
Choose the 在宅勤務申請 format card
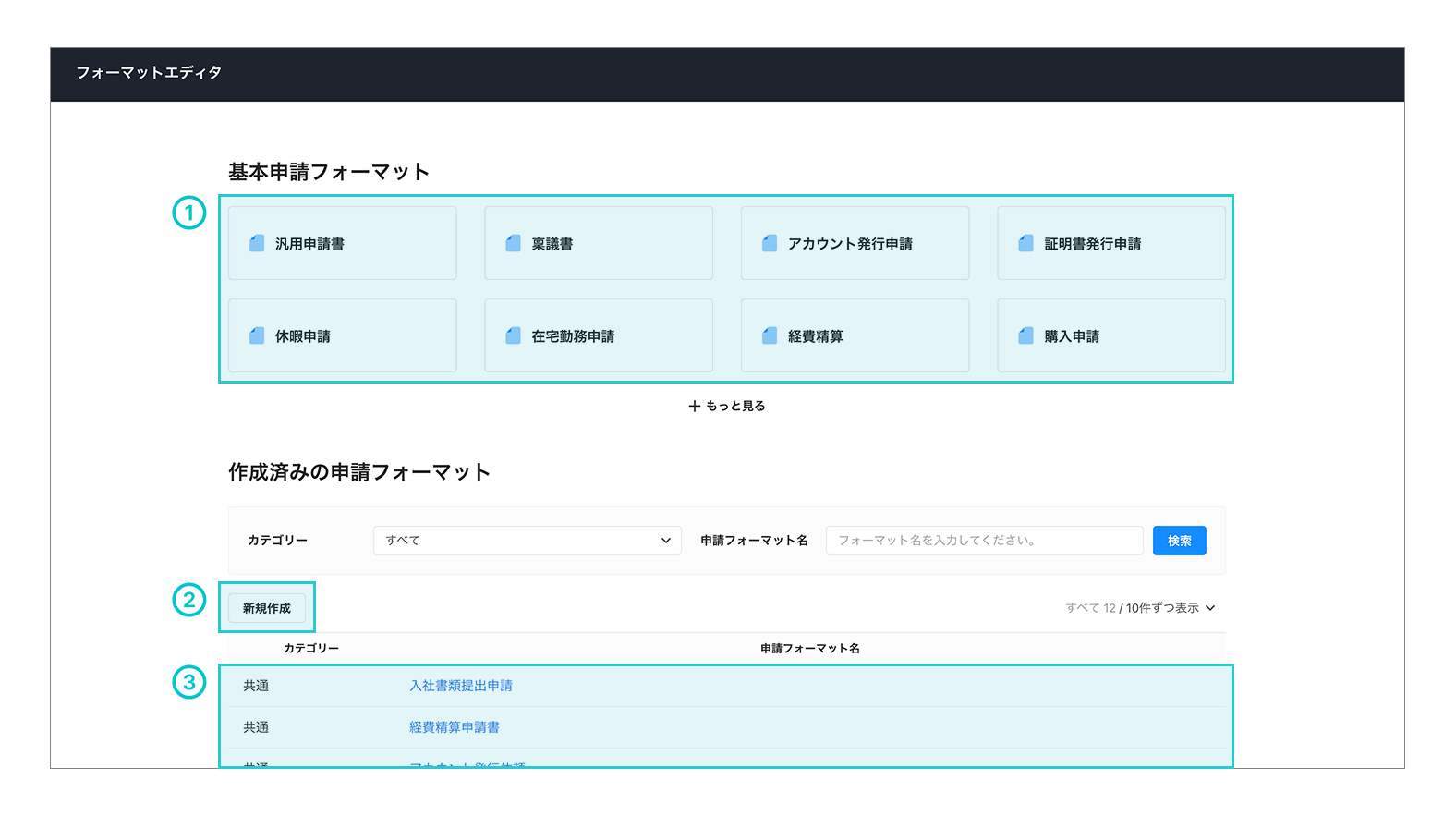tap(599, 335)
